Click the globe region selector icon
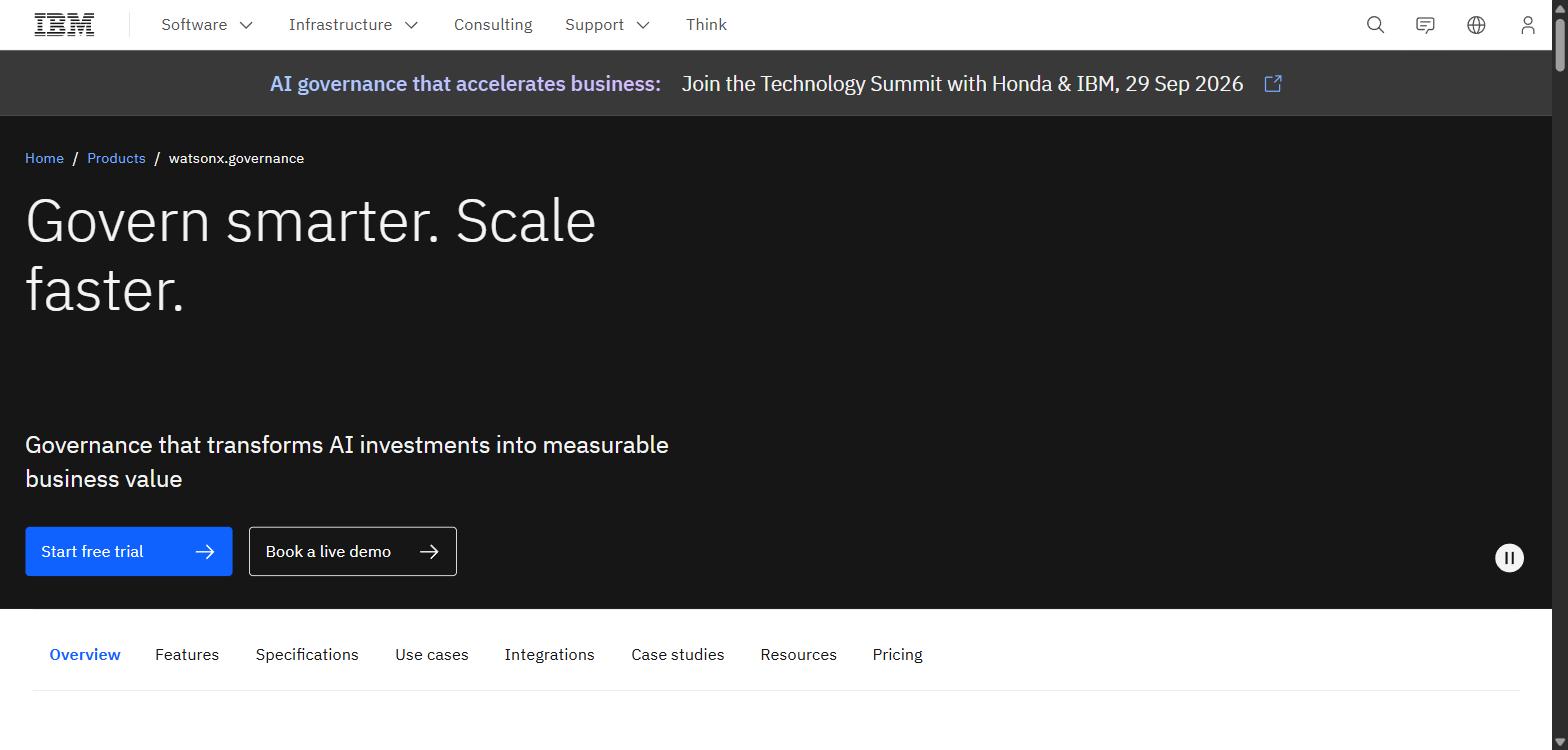Viewport: 1568px width, 750px height. (1476, 25)
